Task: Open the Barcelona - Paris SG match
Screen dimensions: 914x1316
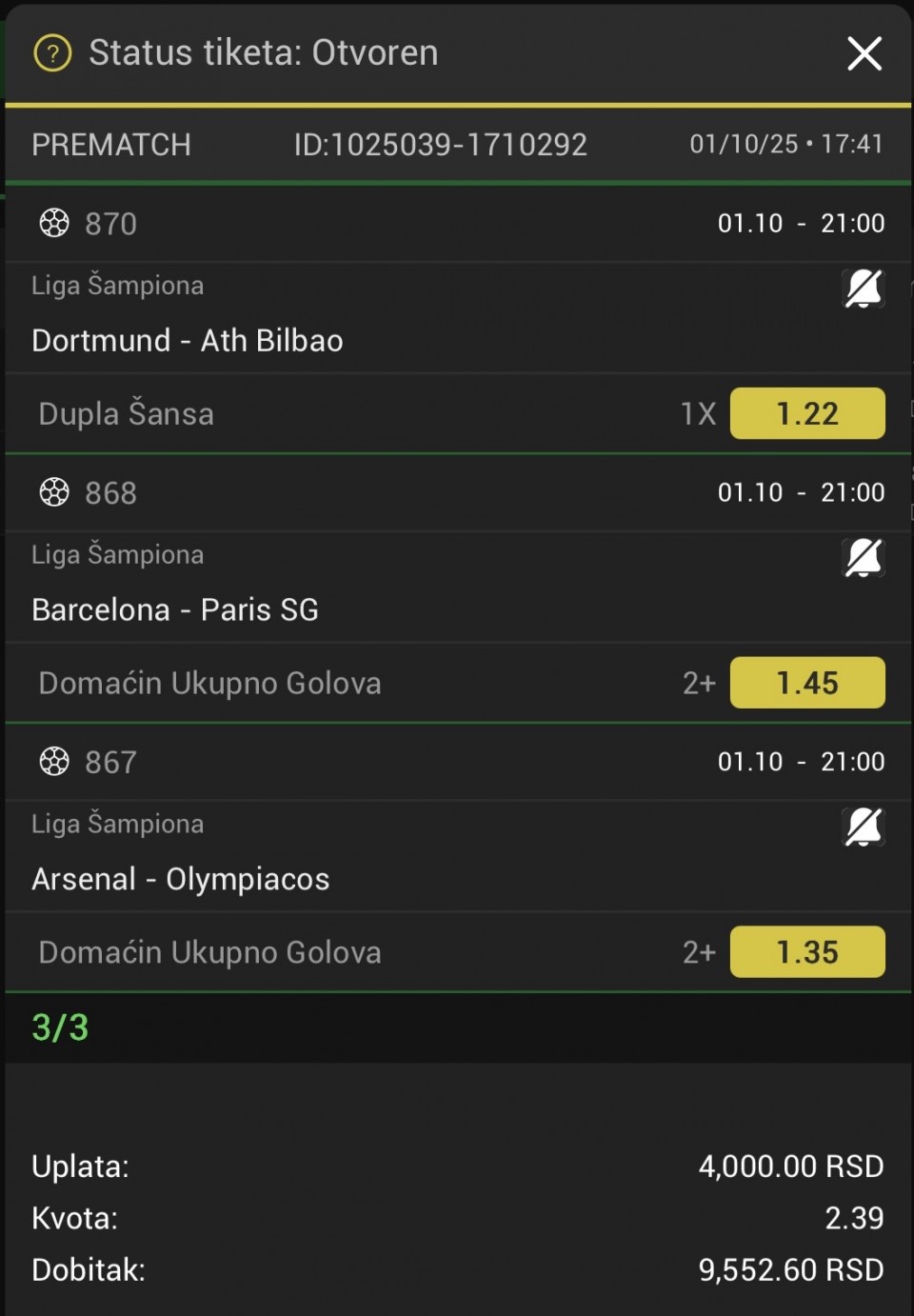Action: tap(175, 610)
